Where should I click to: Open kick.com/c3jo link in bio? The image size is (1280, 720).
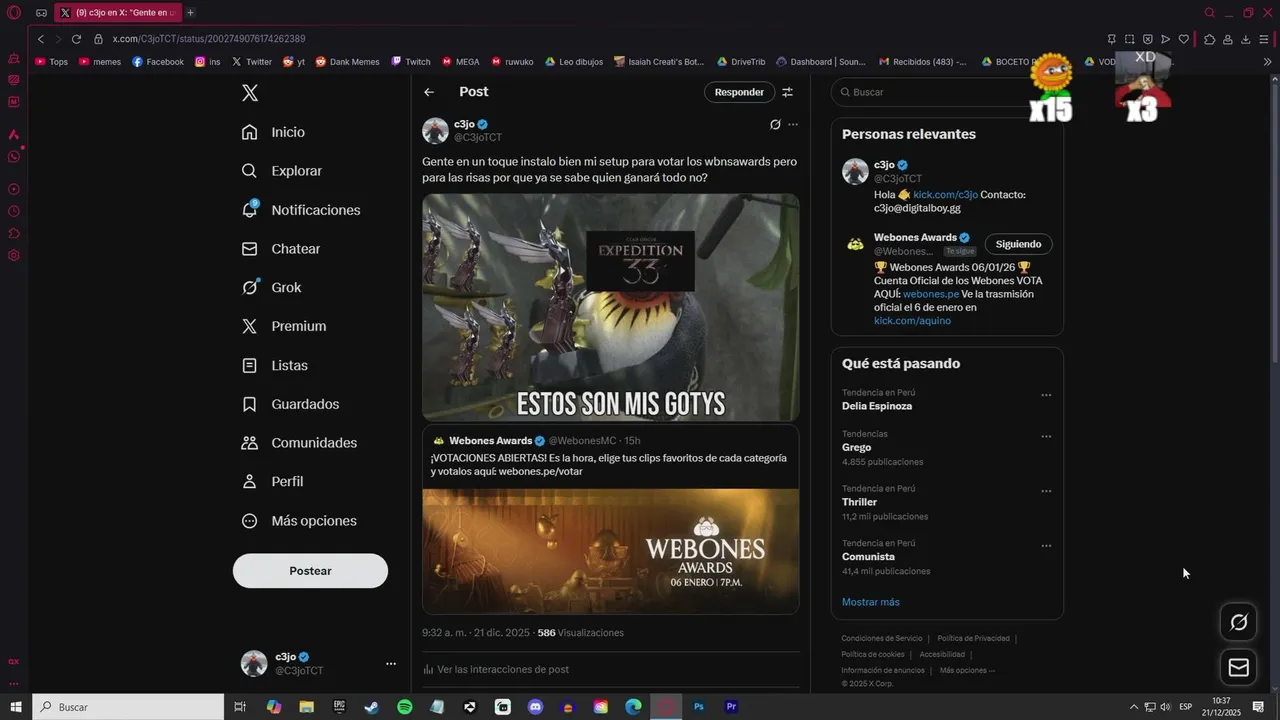[x=945, y=195]
